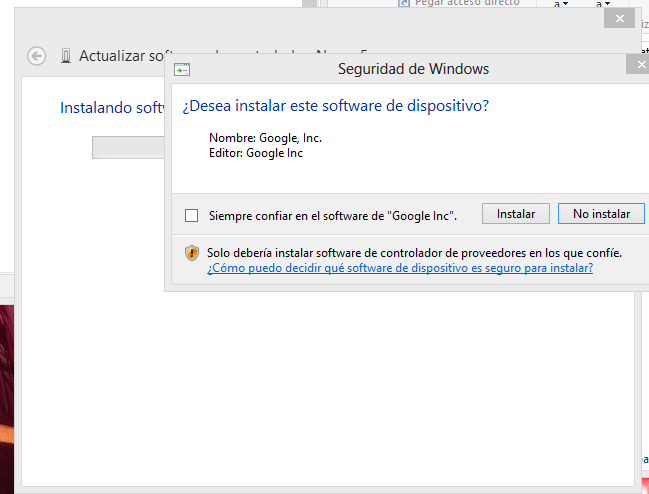Click the Instalando software heading text
649x494 pixels.
(111, 107)
